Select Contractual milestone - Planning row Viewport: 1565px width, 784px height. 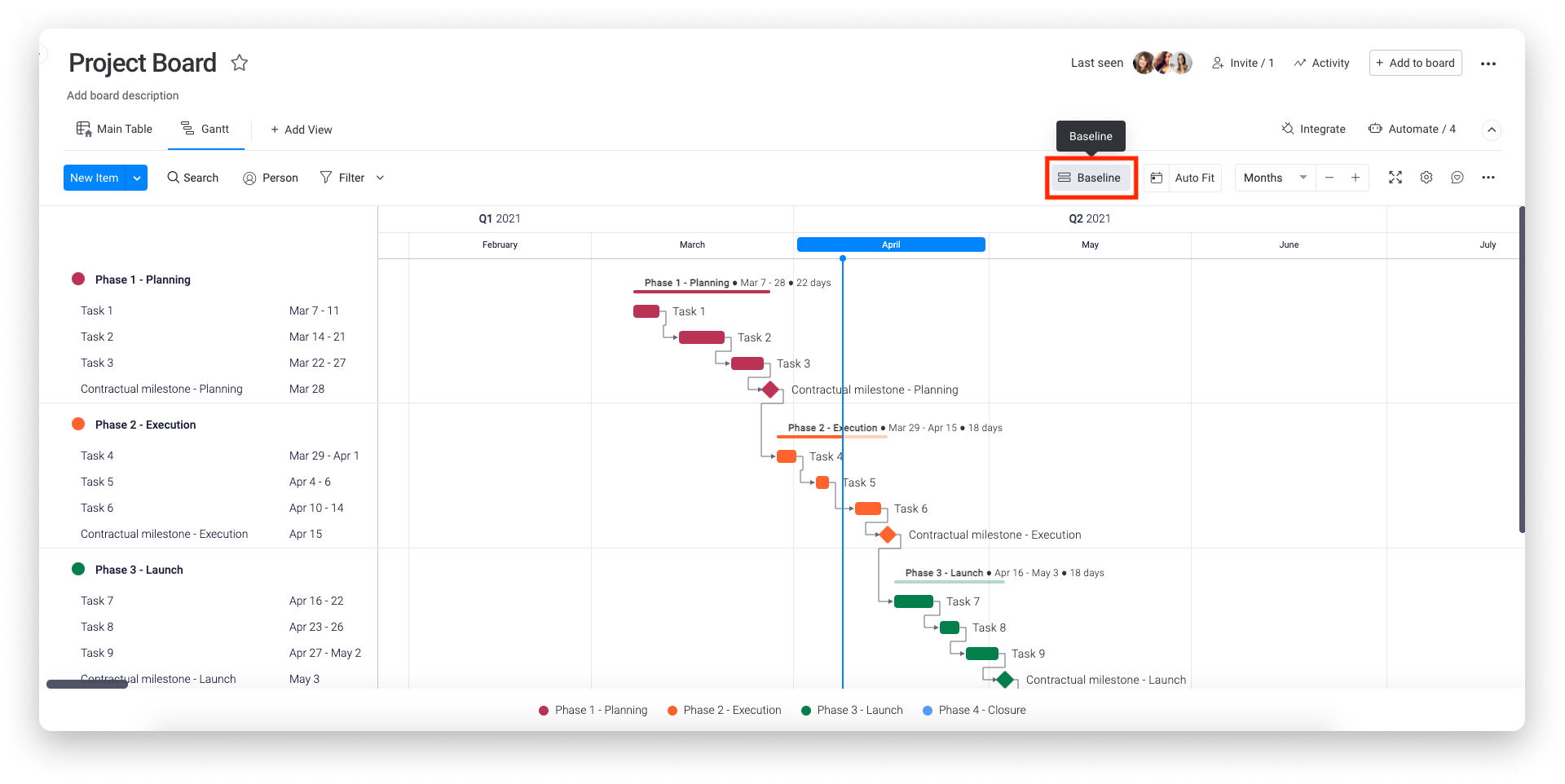[x=161, y=389]
